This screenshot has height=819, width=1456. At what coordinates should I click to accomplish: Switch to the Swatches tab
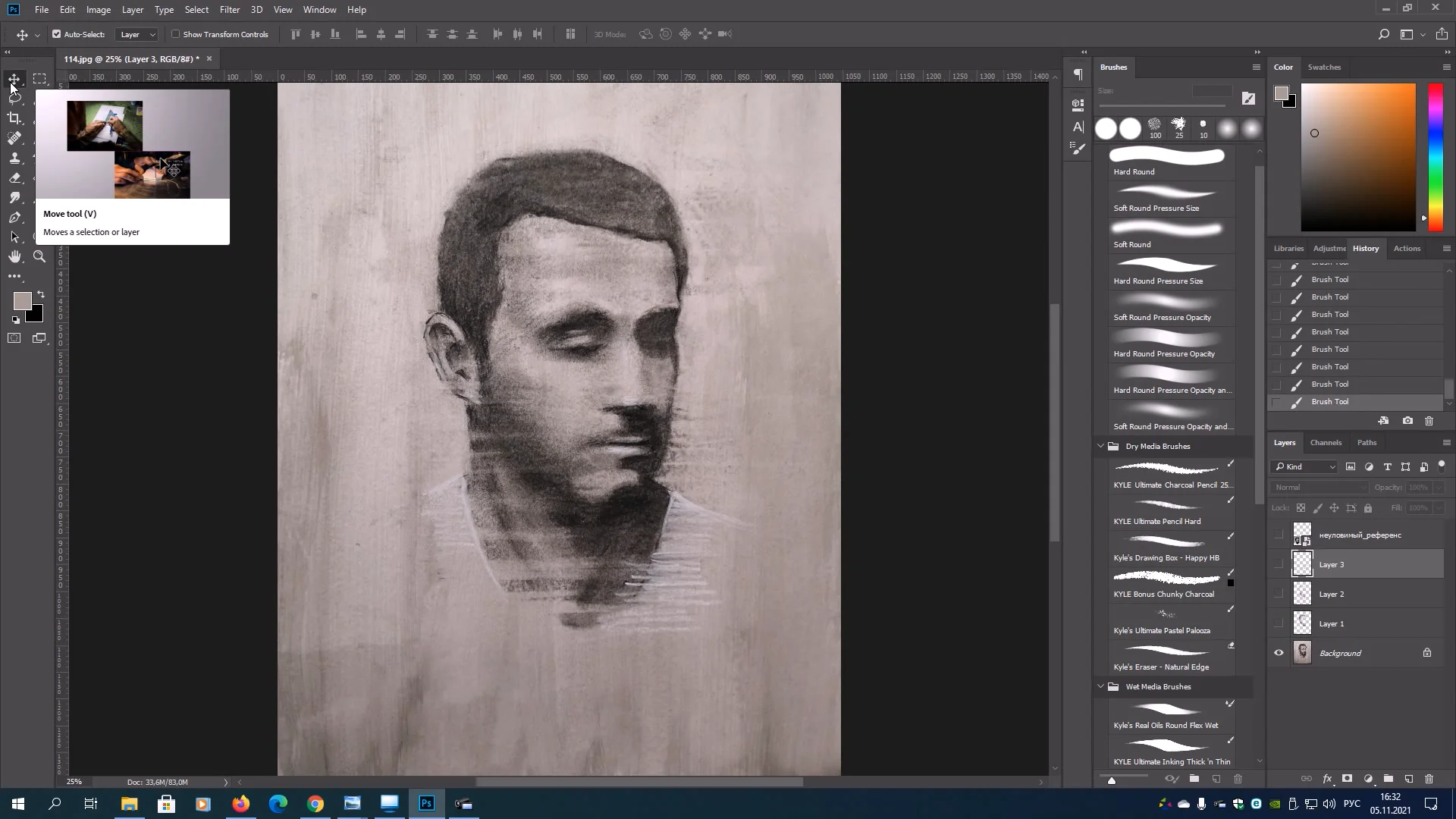(1324, 67)
